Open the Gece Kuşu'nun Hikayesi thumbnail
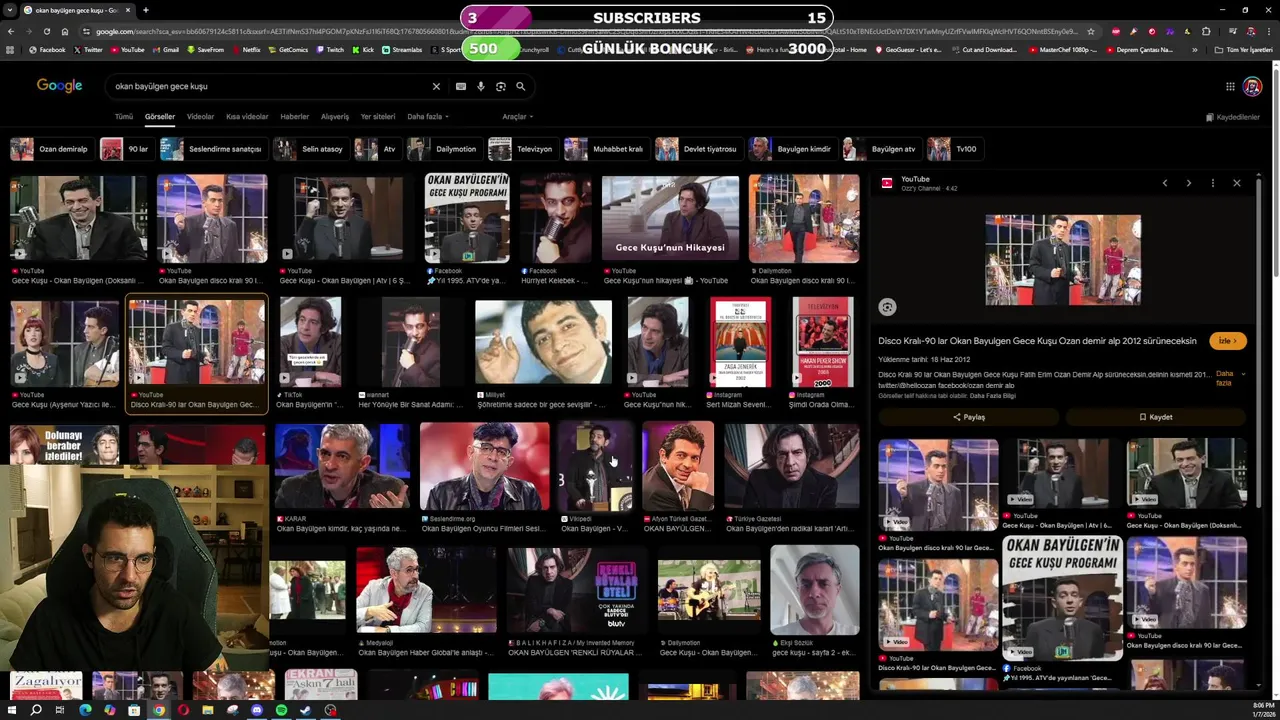Screen dimensions: 1280x720 click(670, 218)
